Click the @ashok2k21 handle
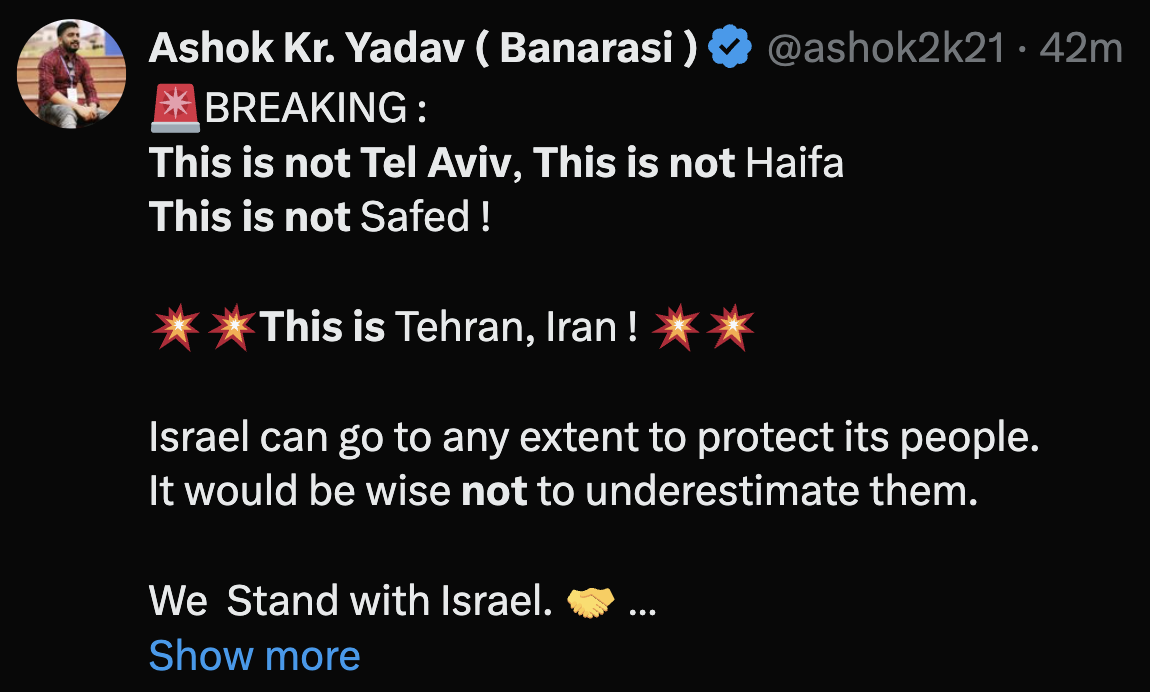This screenshot has width=1150, height=692. click(x=885, y=48)
